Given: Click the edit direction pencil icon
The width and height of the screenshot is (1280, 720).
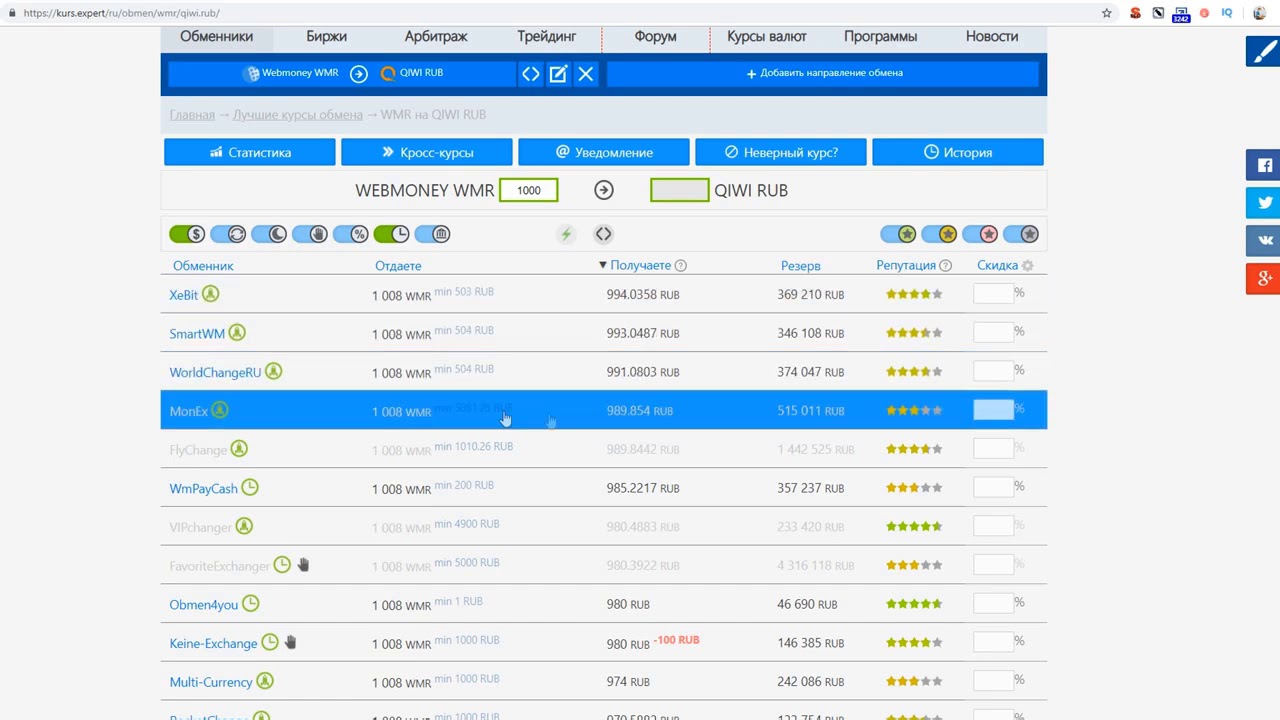Looking at the screenshot, I should [558, 73].
